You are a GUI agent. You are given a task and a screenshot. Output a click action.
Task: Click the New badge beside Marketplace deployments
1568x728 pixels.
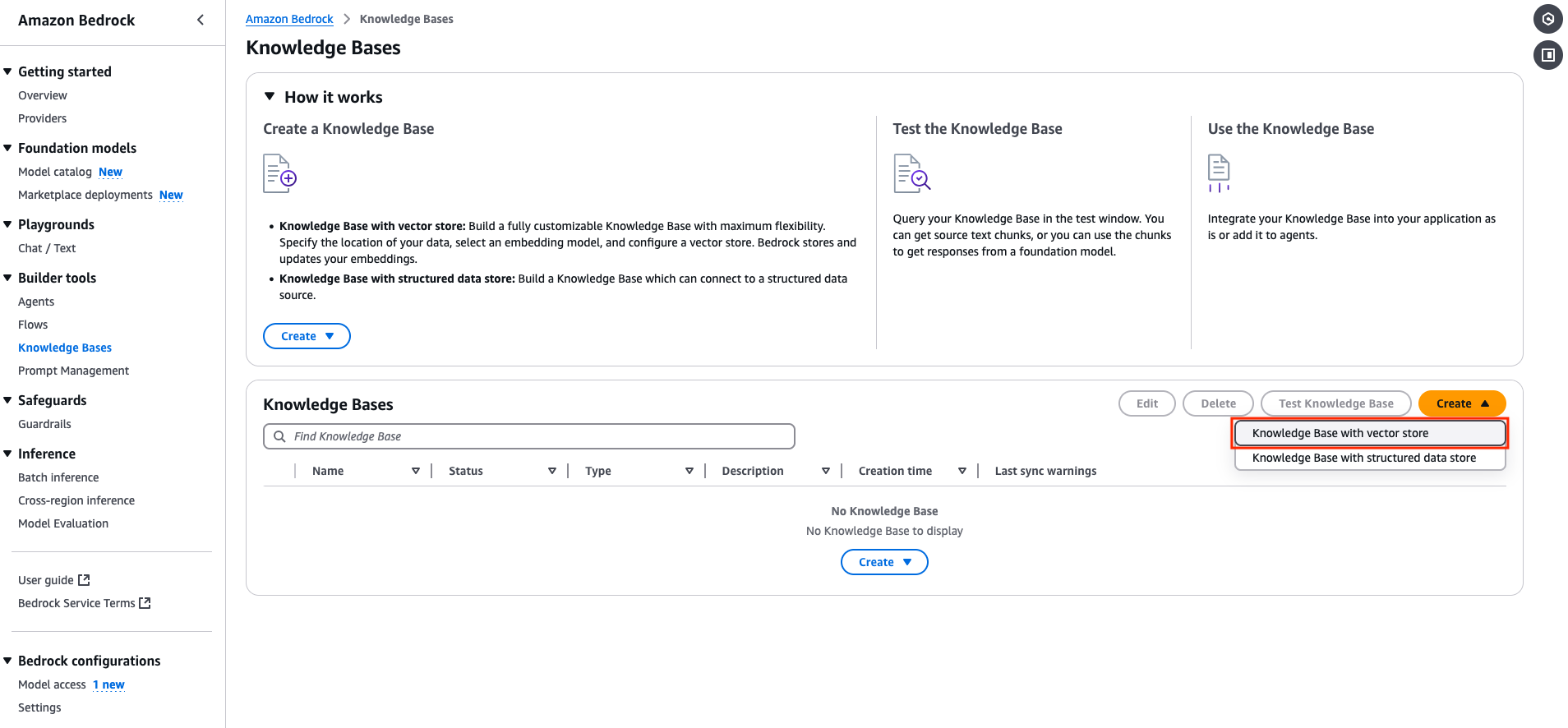click(x=171, y=195)
